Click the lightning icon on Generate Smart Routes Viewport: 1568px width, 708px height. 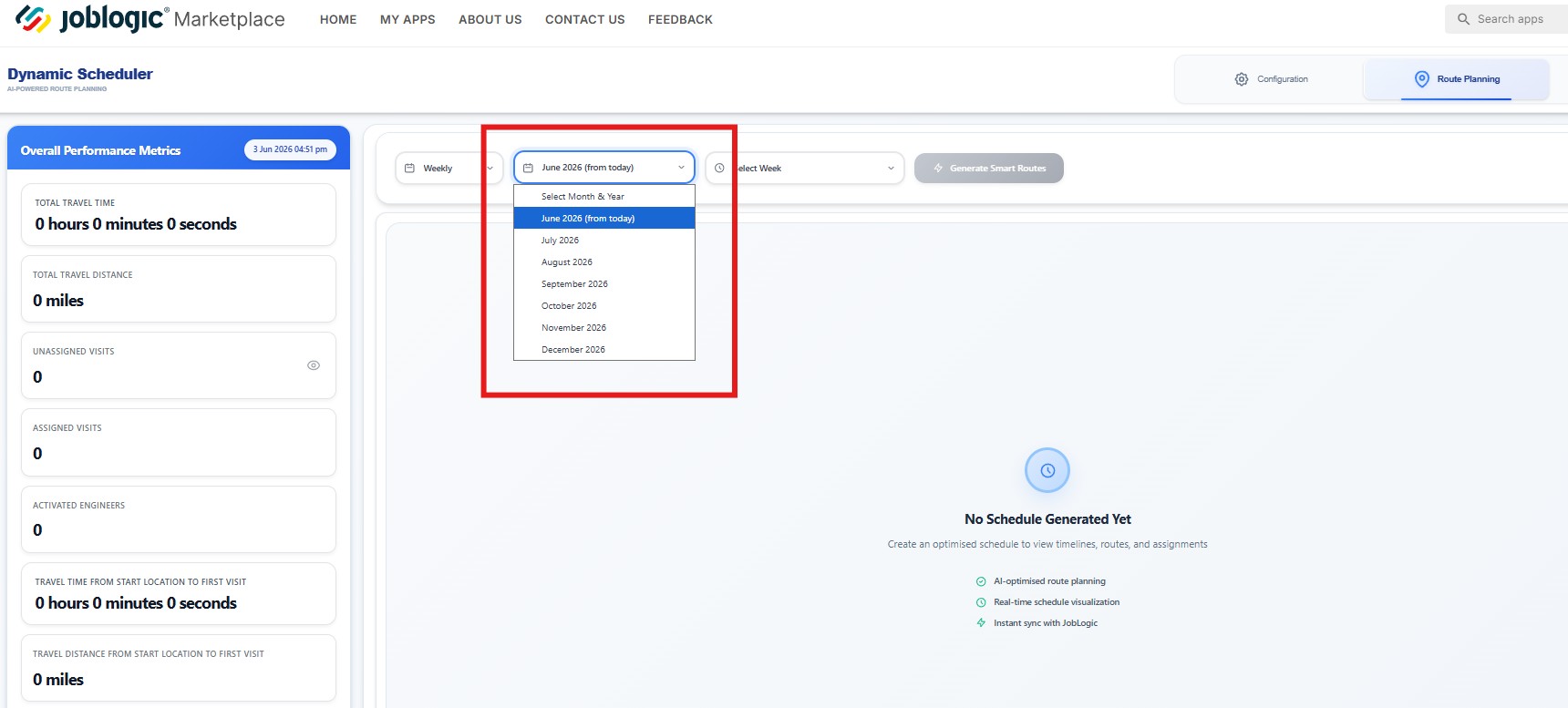[x=938, y=168]
